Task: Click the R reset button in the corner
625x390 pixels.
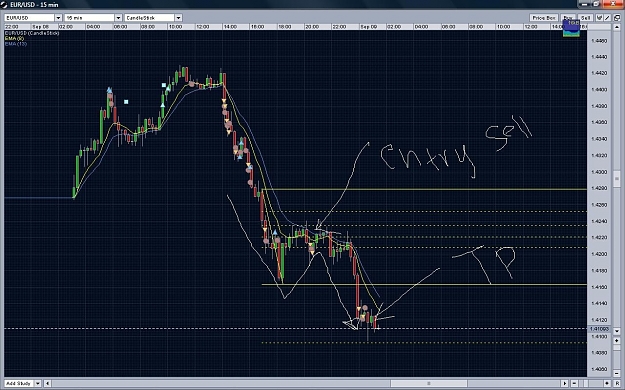Action: pos(617,383)
